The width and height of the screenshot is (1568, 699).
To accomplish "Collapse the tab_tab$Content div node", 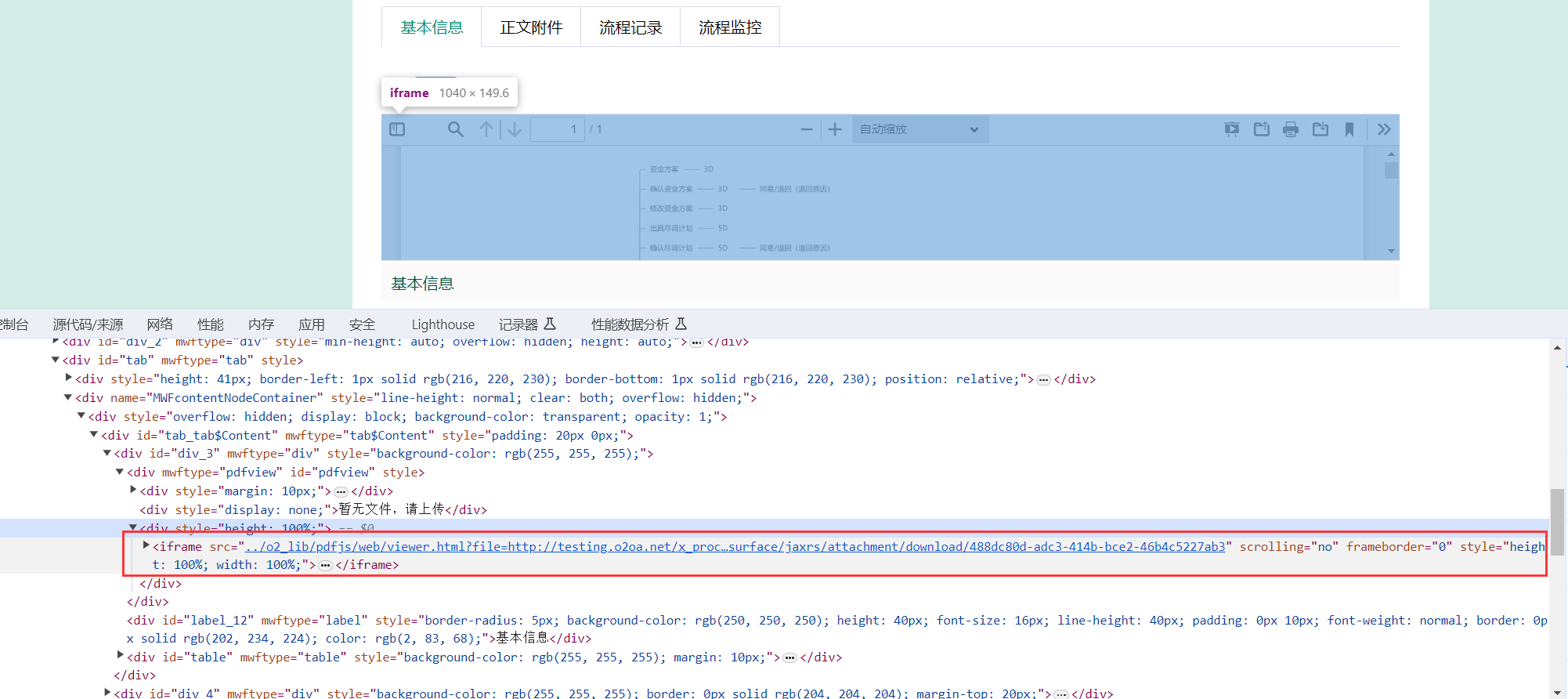I will click(94, 434).
